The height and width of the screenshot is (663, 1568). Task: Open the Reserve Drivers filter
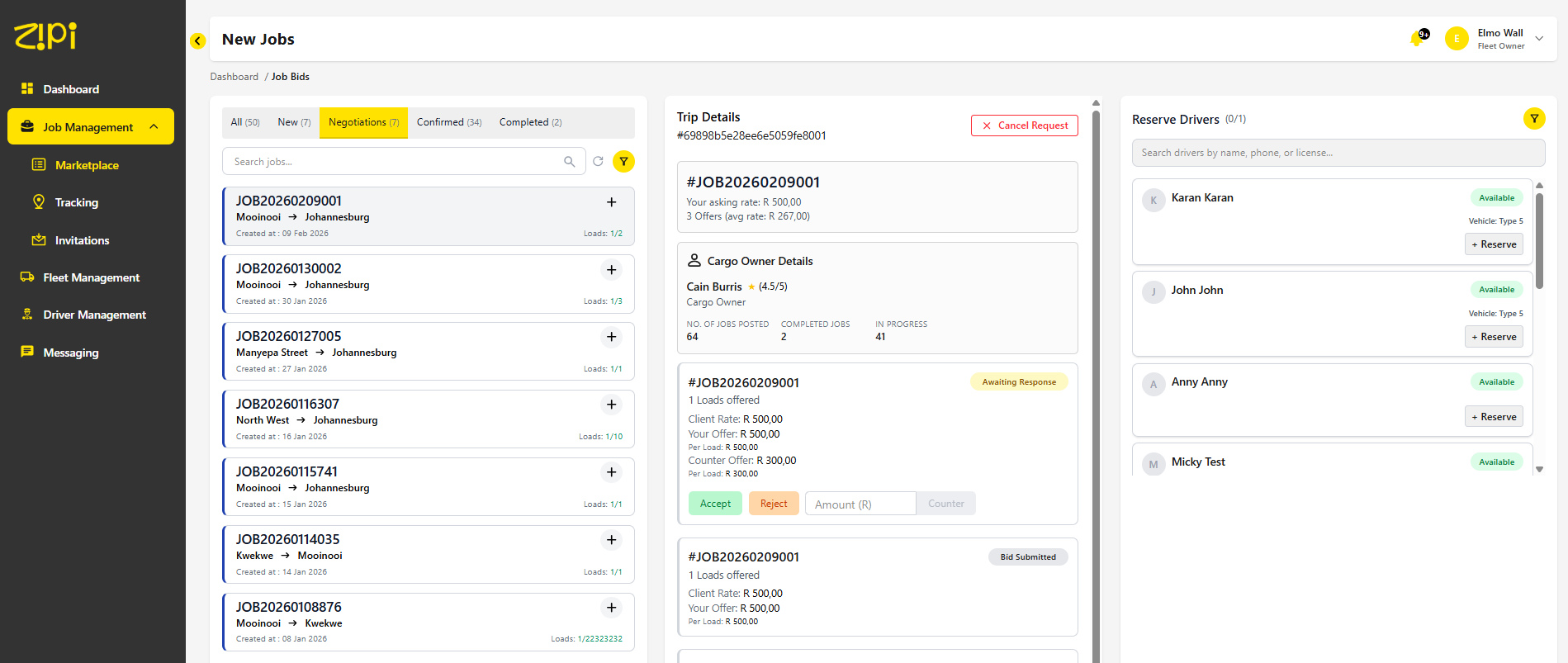coord(1534,119)
